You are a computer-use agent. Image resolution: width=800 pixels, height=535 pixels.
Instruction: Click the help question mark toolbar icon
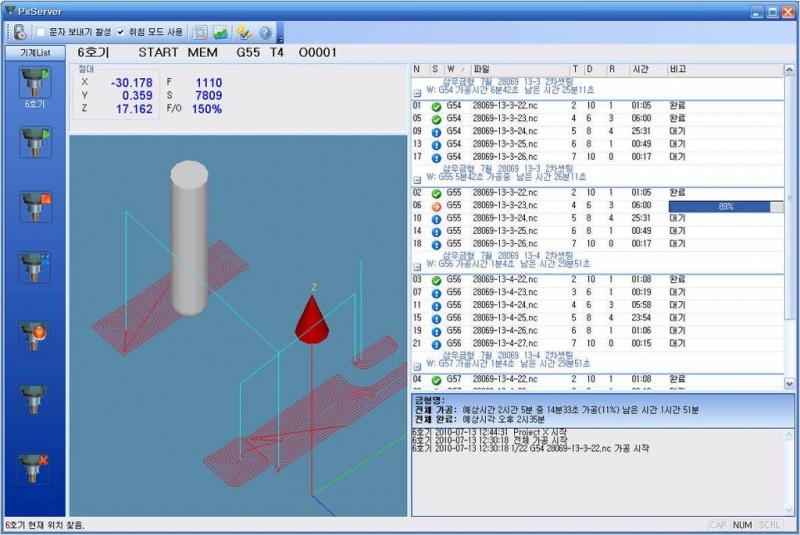coord(265,32)
